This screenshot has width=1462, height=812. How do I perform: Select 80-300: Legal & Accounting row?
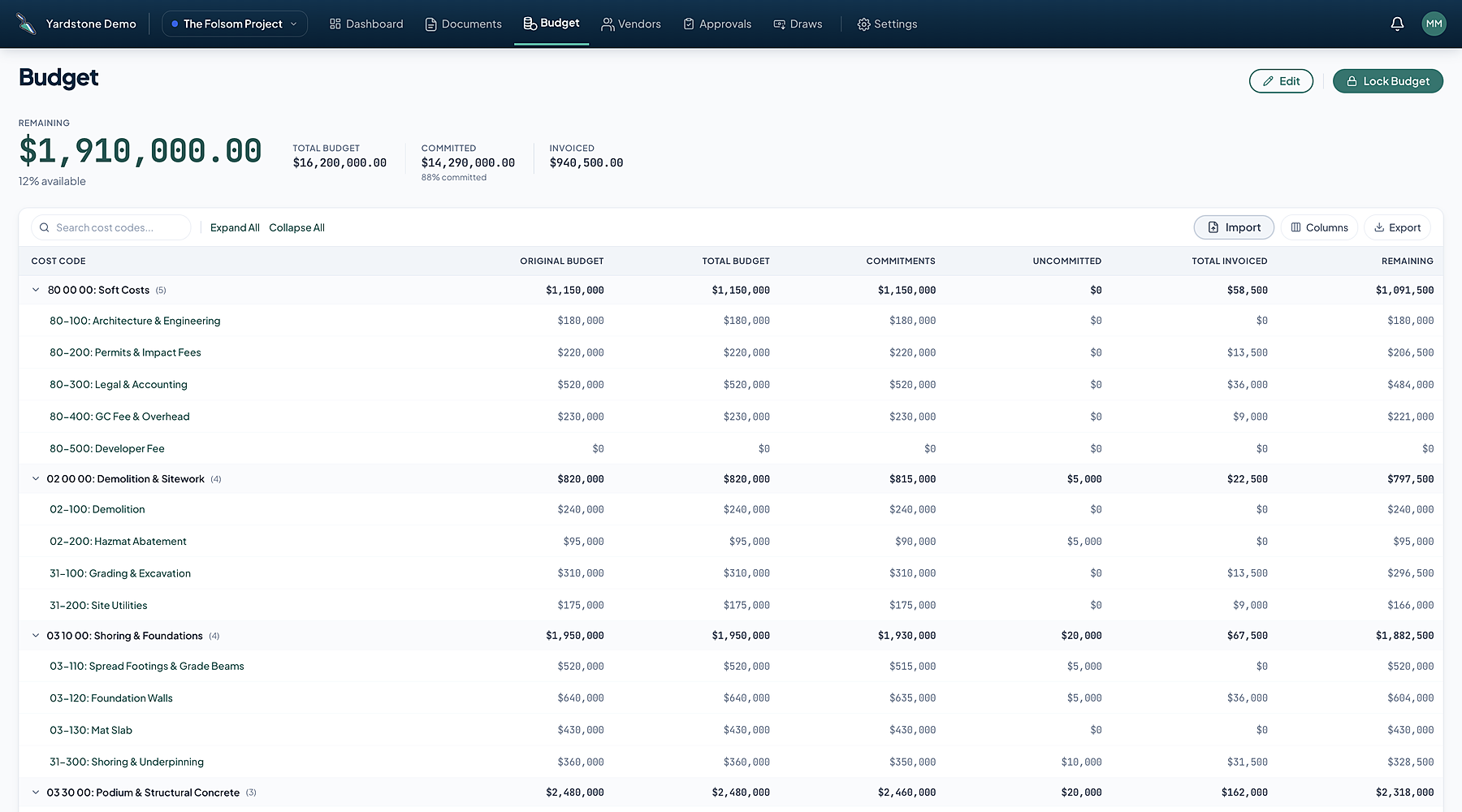tap(731, 385)
